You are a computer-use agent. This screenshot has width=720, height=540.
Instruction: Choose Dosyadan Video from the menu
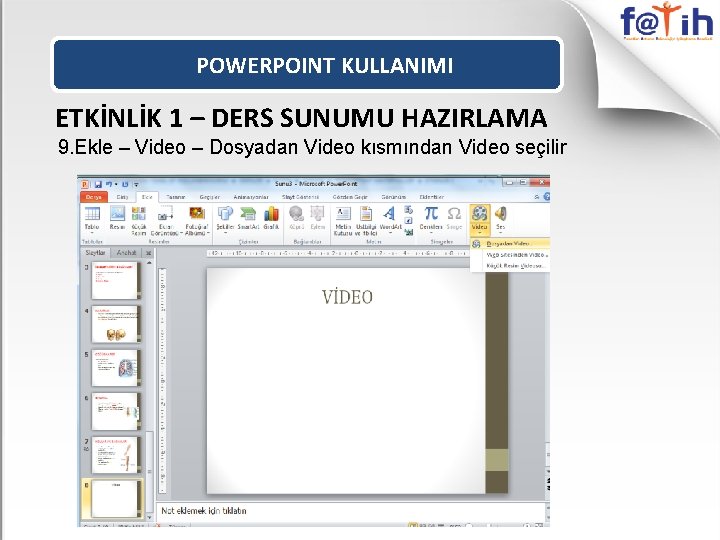510,244
